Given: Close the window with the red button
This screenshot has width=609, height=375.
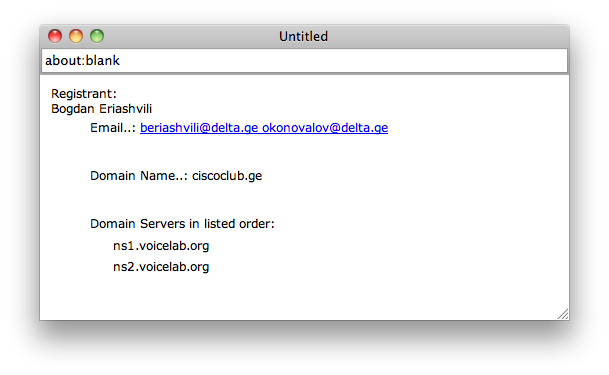Looking at the screenshot, I should [x=55, y=36].
